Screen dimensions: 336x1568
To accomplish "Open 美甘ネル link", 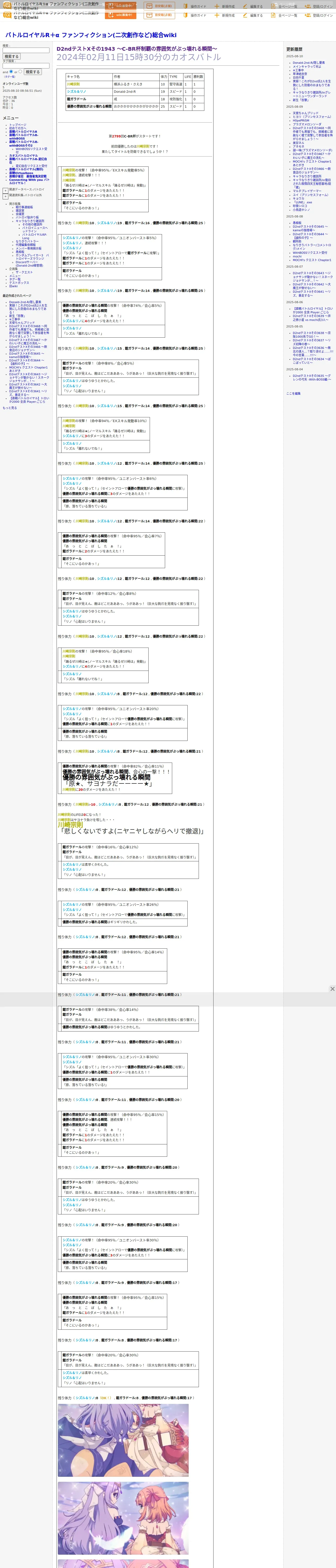I will tap(298, 142).
